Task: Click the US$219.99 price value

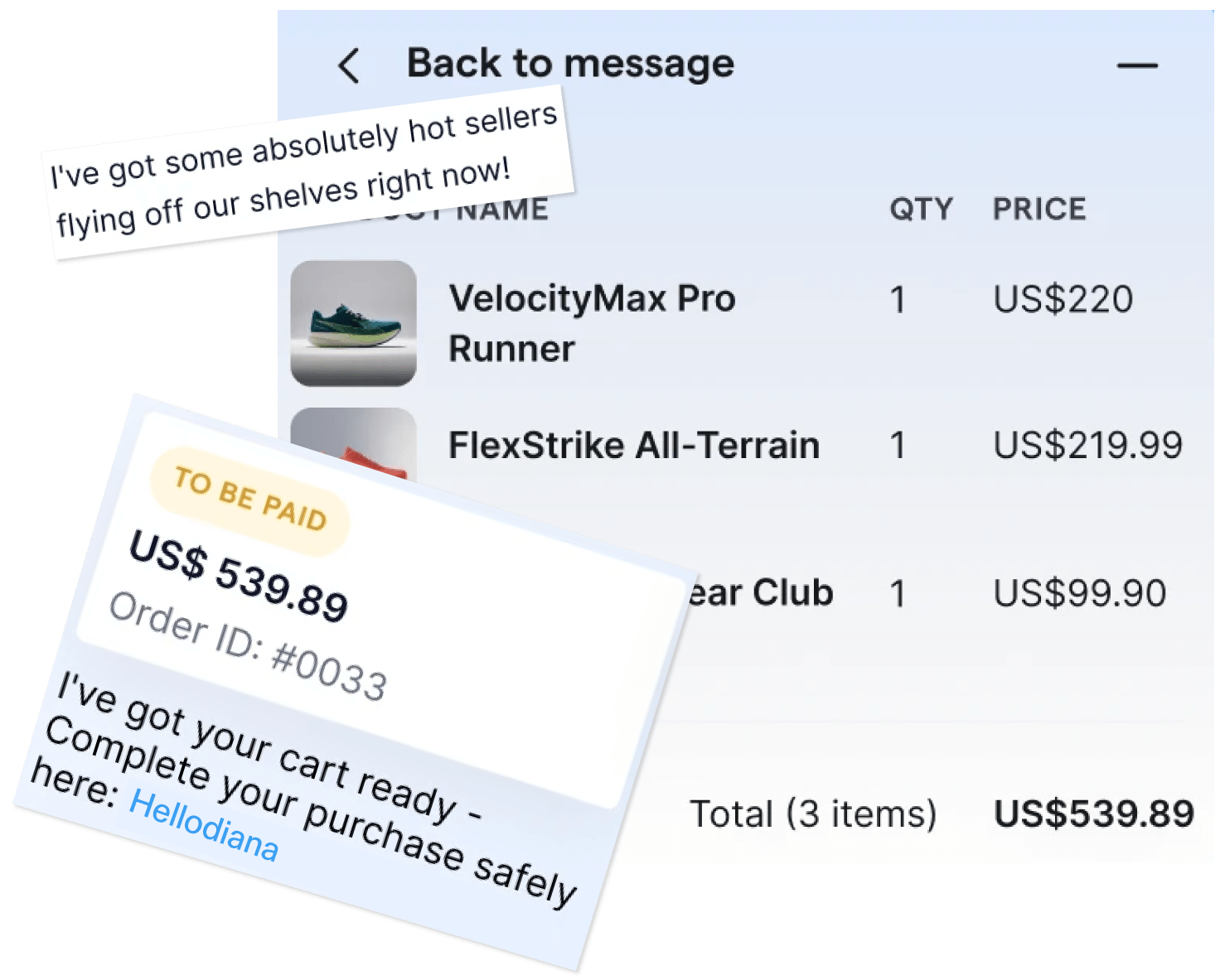Action: [1087, 446]
